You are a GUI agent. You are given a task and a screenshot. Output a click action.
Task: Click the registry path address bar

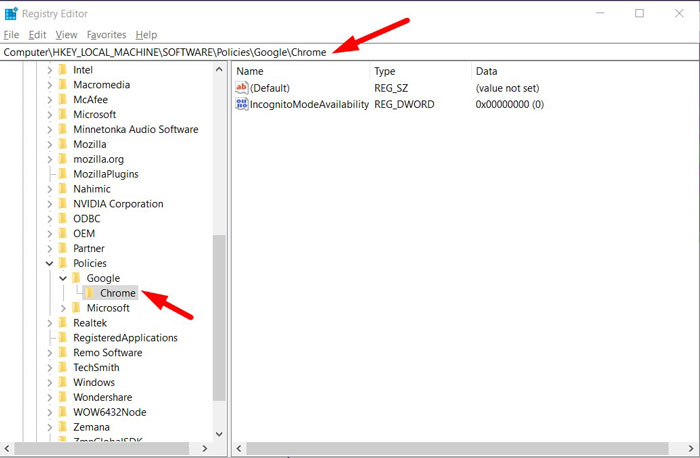[x=350, y=52]
